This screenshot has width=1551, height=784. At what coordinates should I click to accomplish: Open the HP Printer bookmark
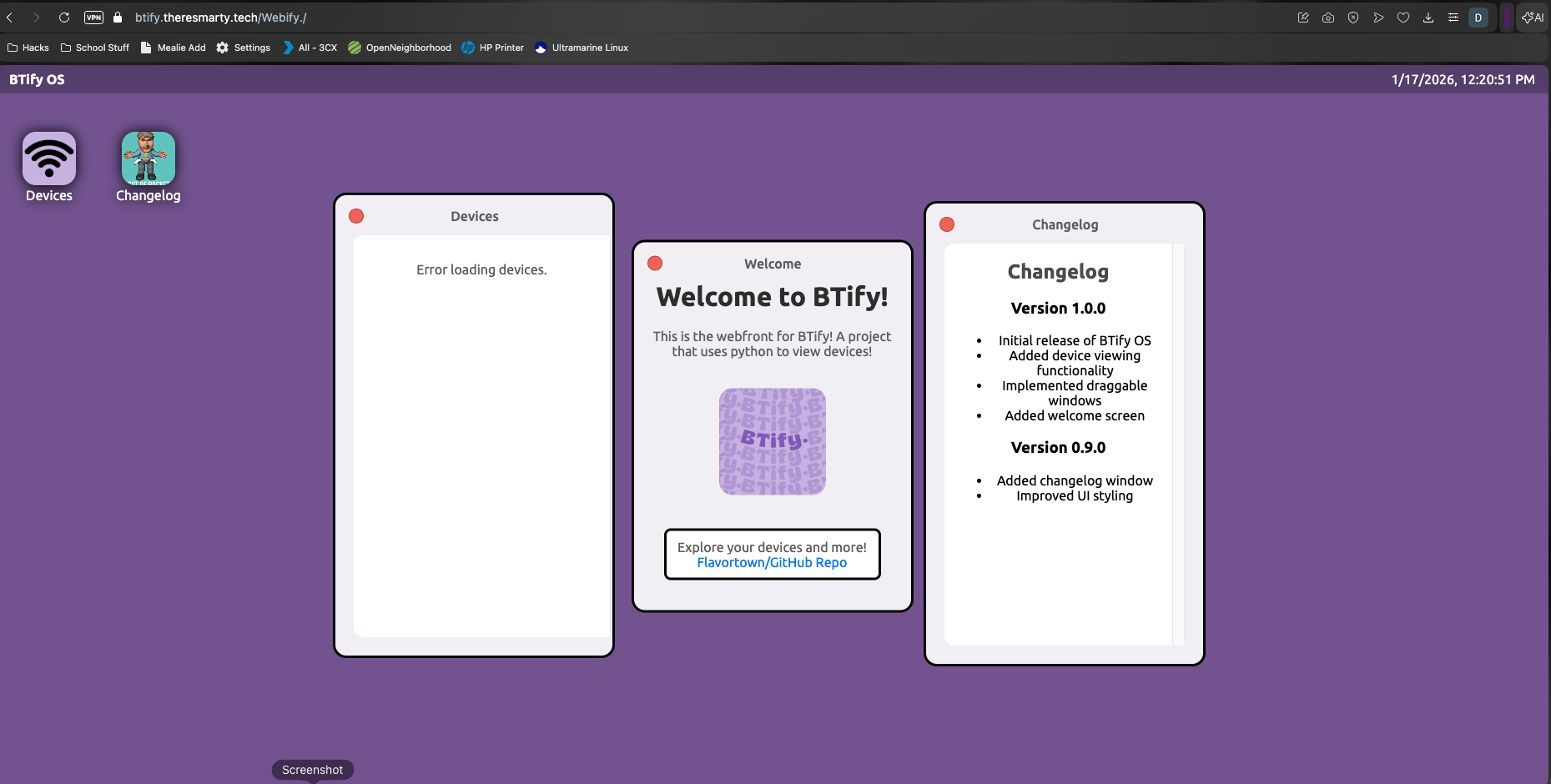pos(493,48)
